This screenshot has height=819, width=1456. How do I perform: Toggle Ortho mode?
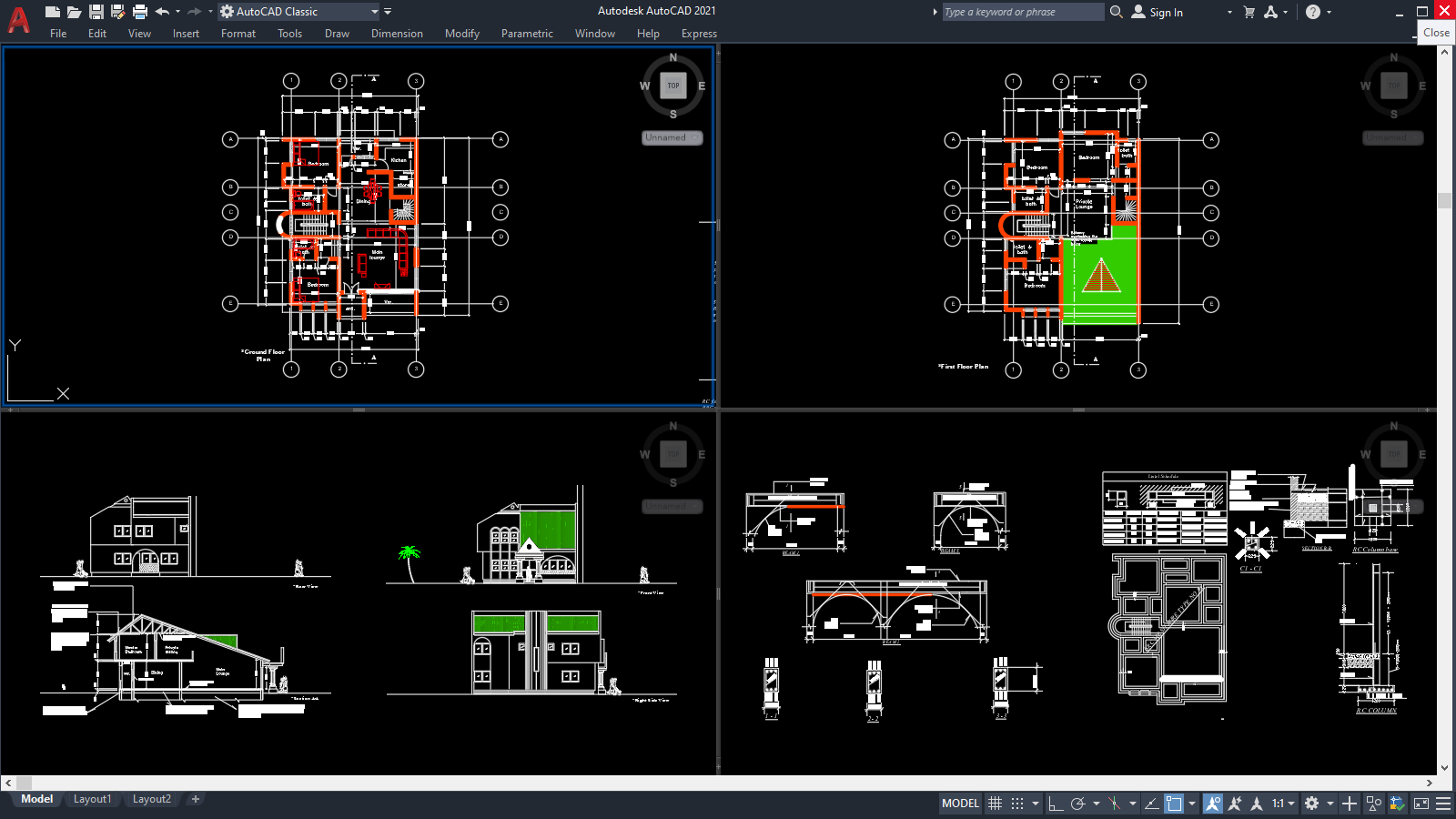click(x=1055, y=803)
